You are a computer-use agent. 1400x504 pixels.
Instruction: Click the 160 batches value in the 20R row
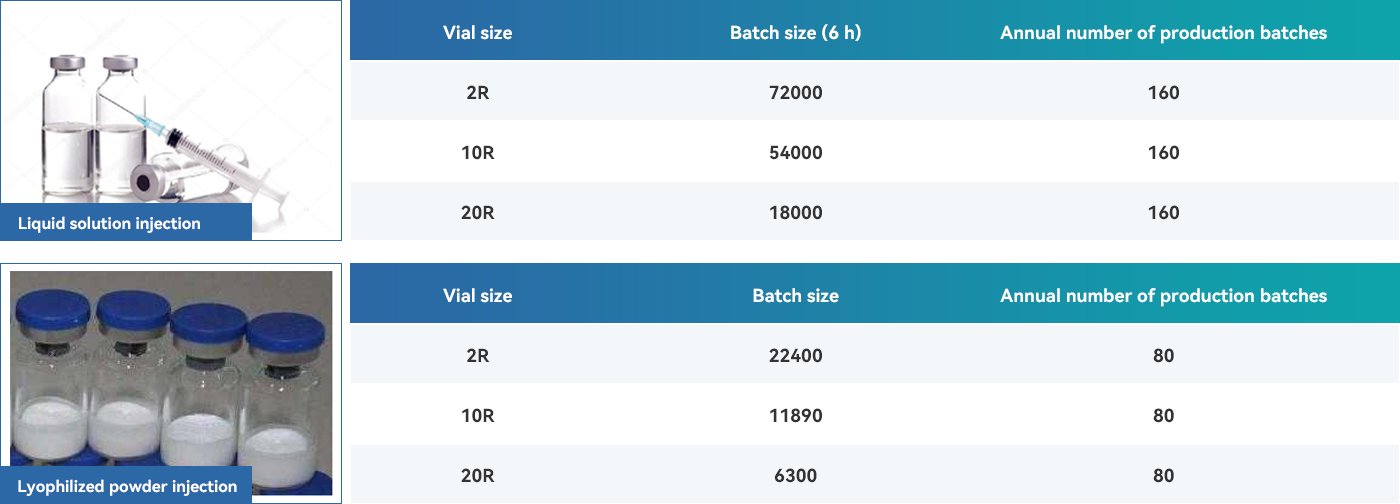coord(1163,212)
